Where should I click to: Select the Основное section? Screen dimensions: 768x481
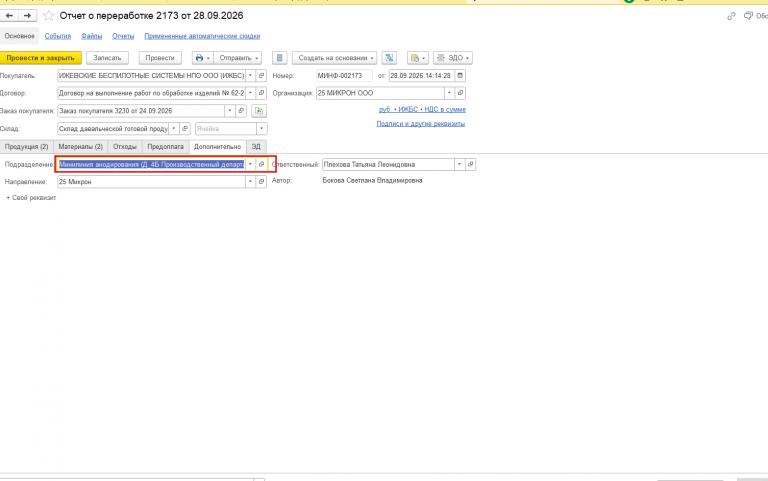pyautogui.click(x=20, y=36)
